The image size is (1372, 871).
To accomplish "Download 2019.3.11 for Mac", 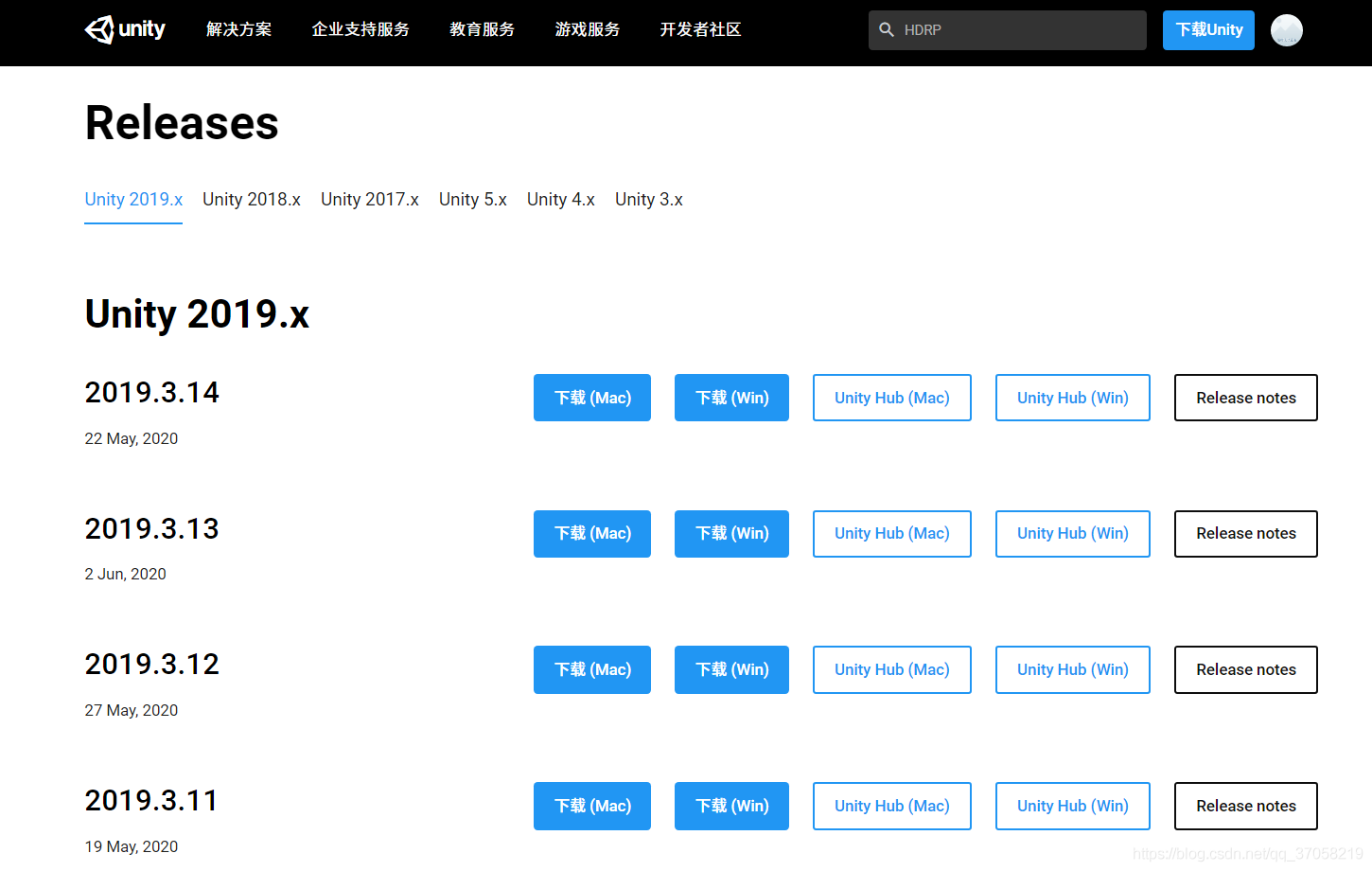I will point(592,806).
